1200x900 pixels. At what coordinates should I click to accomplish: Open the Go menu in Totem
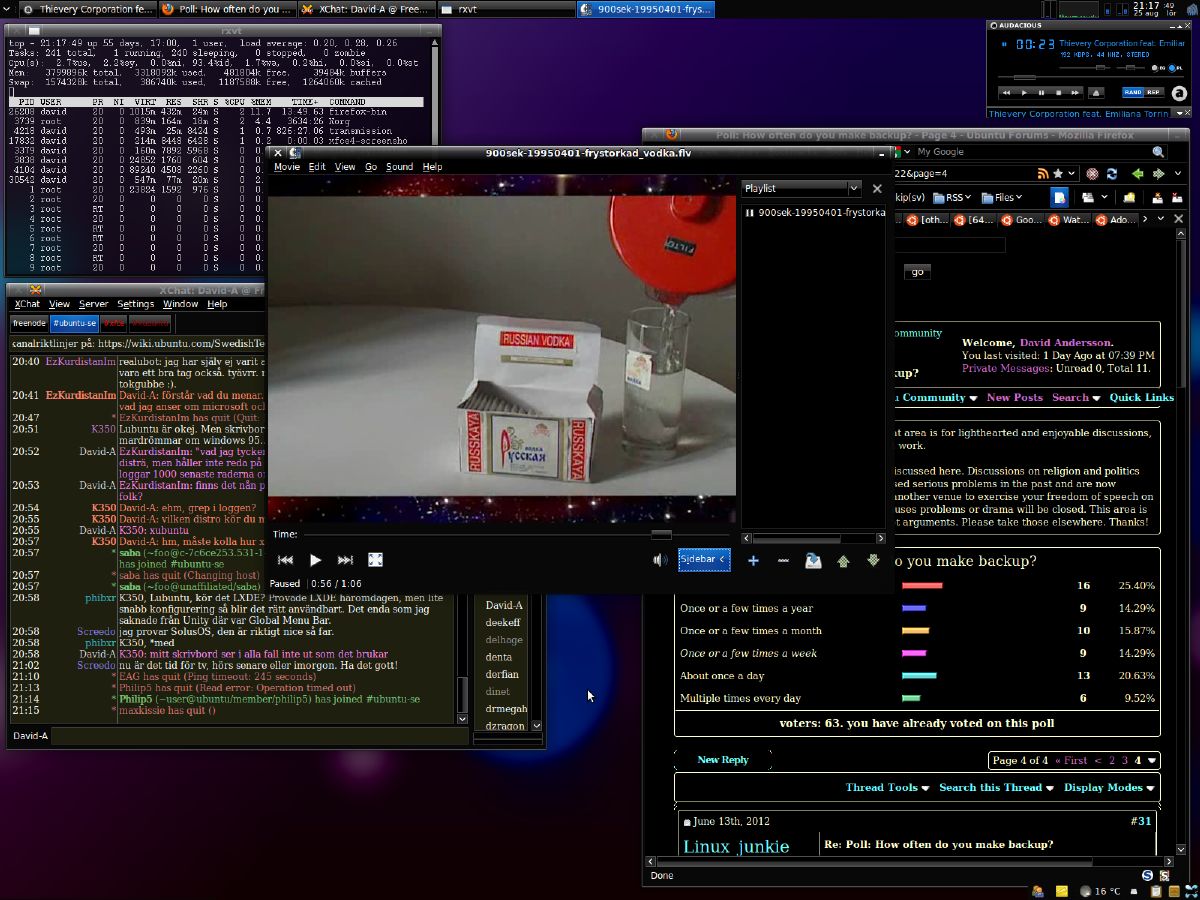(371, 167)
